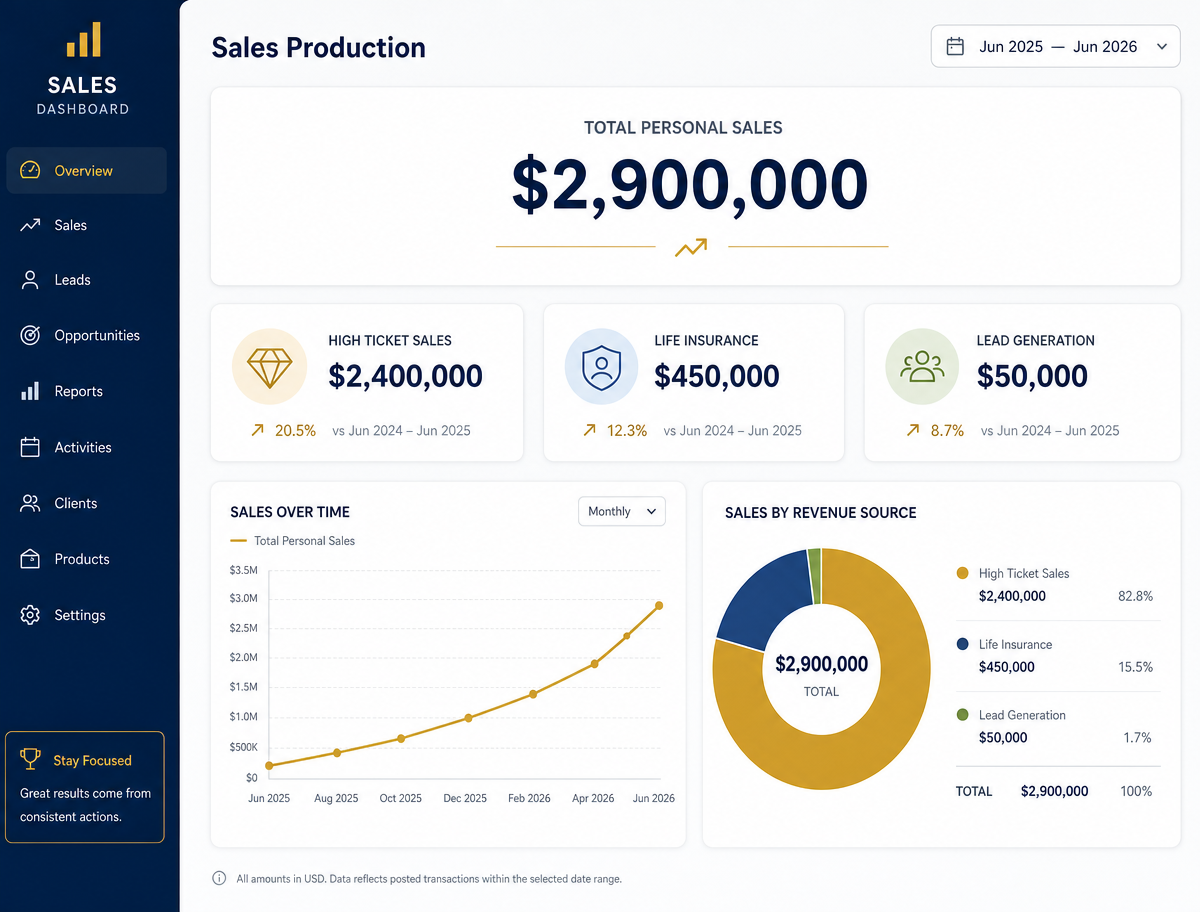1200x912 pixels.
Task: Click the Jun 2026 data point on line chart
Action: 659,606
